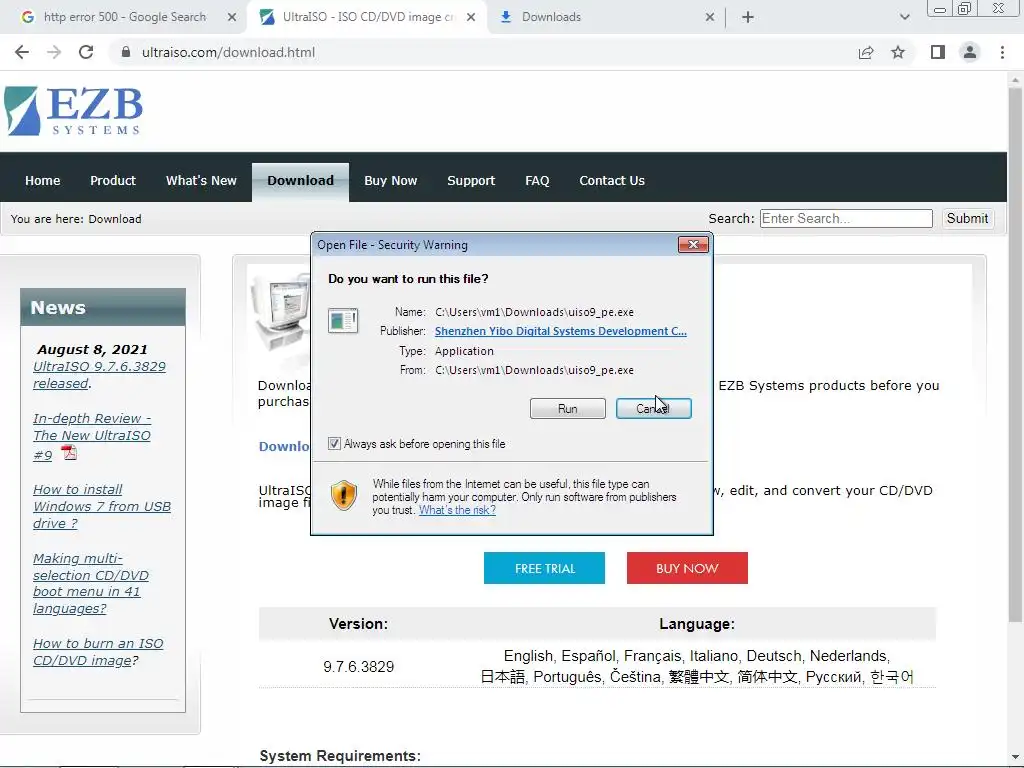Screen dimensions: 1024x768
Task: Focus the Enter Search input field
Action: (846, 218)
